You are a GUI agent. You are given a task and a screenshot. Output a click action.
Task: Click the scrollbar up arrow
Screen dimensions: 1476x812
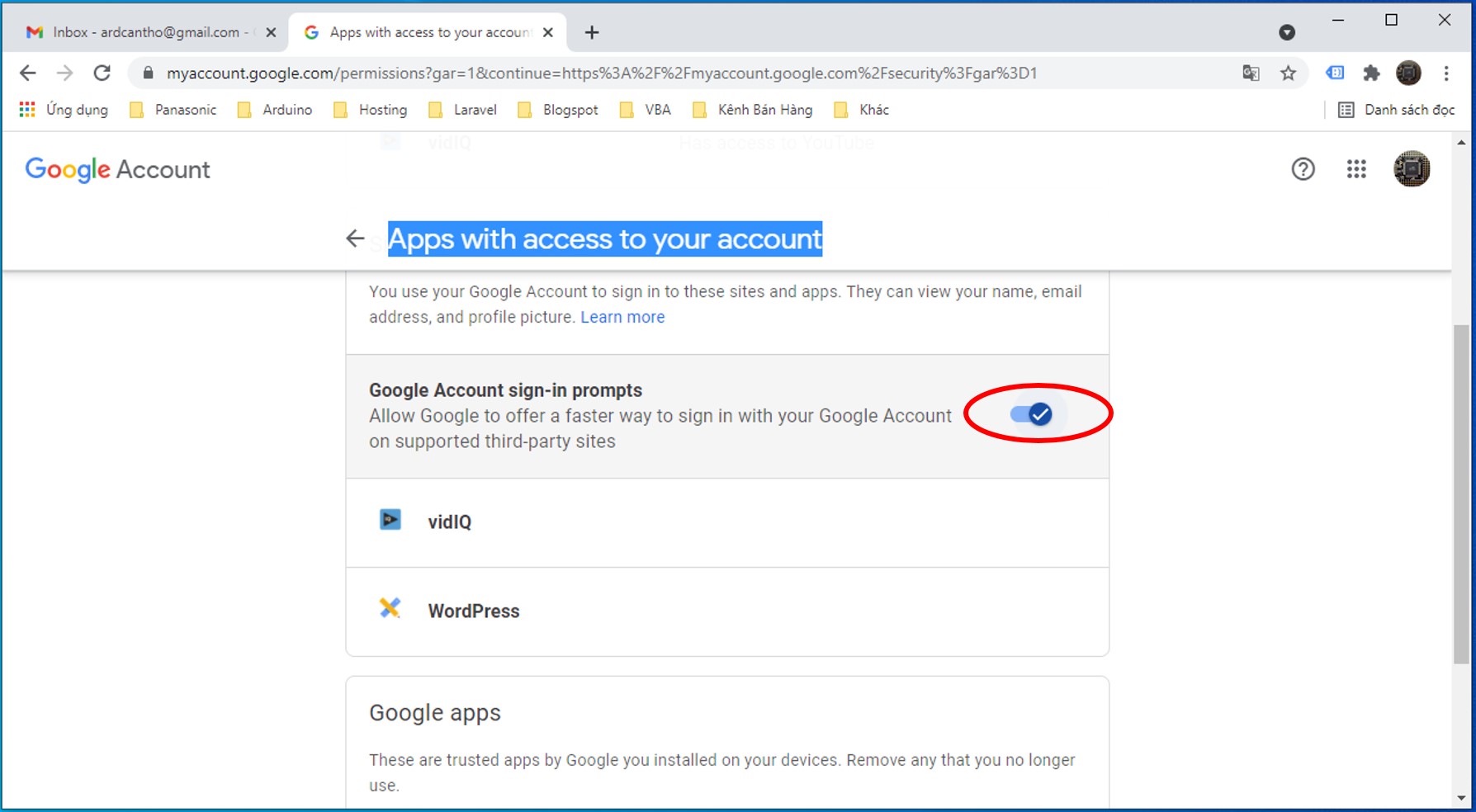[x=1461, y=143]
